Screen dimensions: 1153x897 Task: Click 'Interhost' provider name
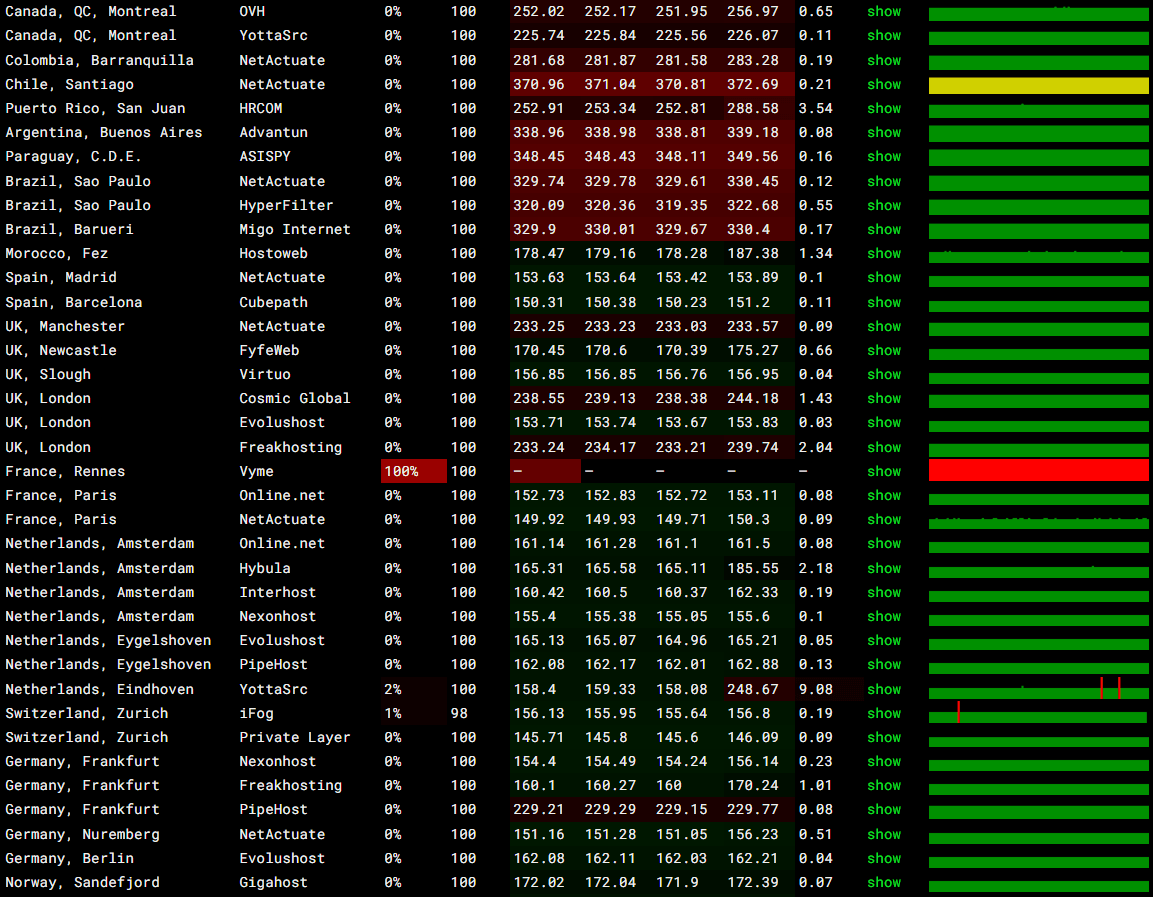tap(277, 593)
